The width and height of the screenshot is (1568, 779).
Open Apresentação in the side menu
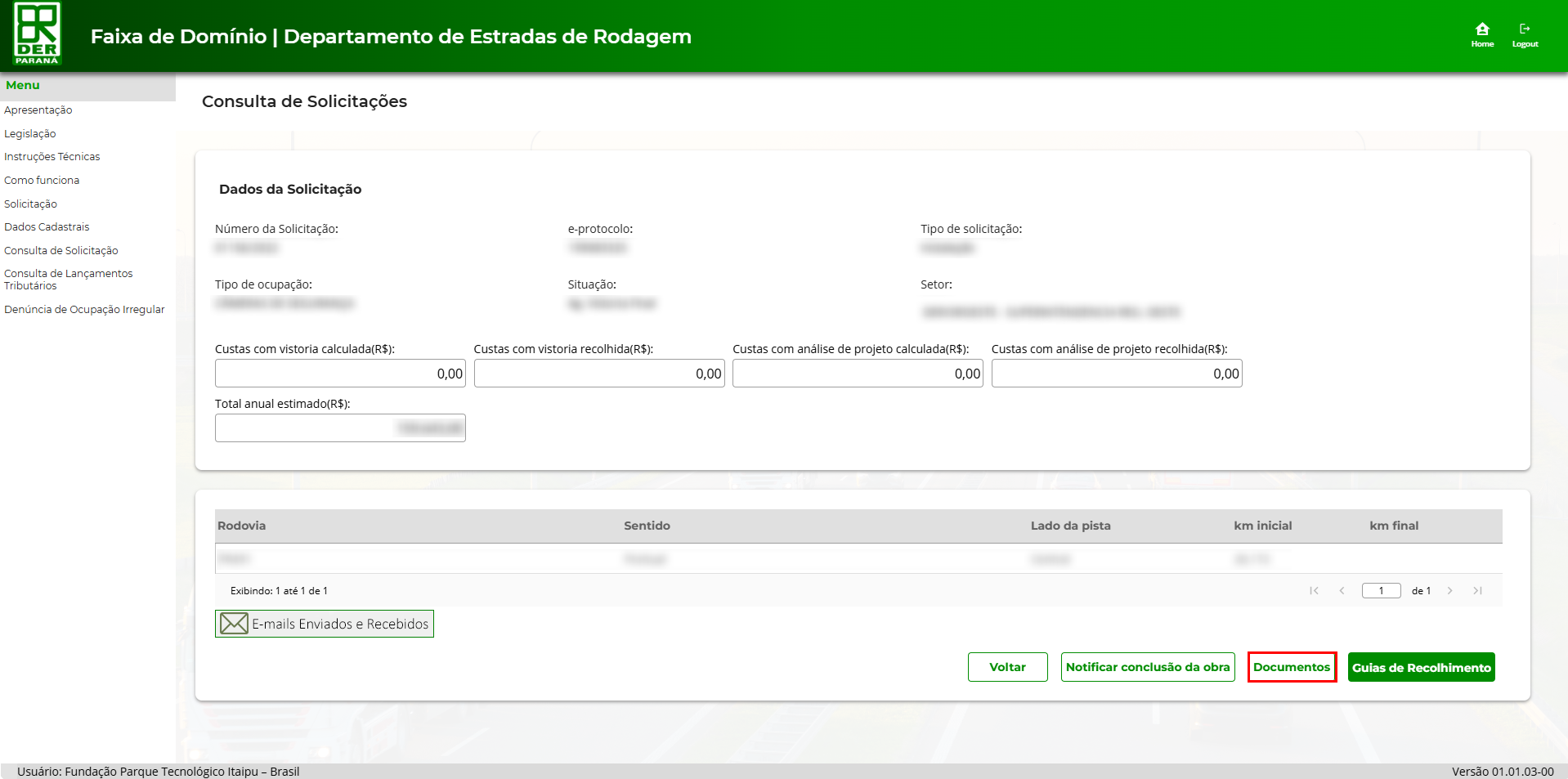coord(38,110)
